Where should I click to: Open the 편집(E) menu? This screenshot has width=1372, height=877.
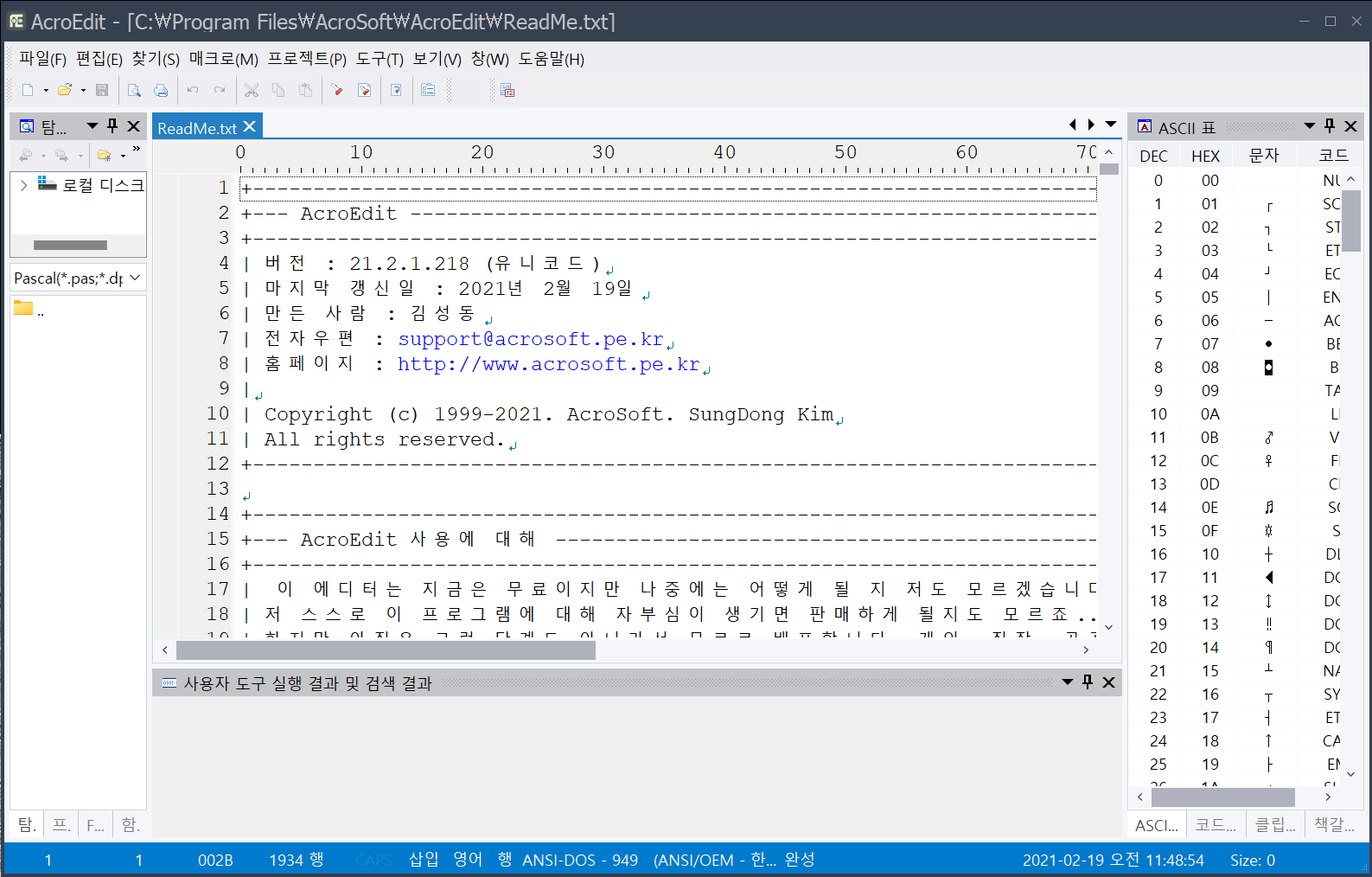[x=99, y=59]
